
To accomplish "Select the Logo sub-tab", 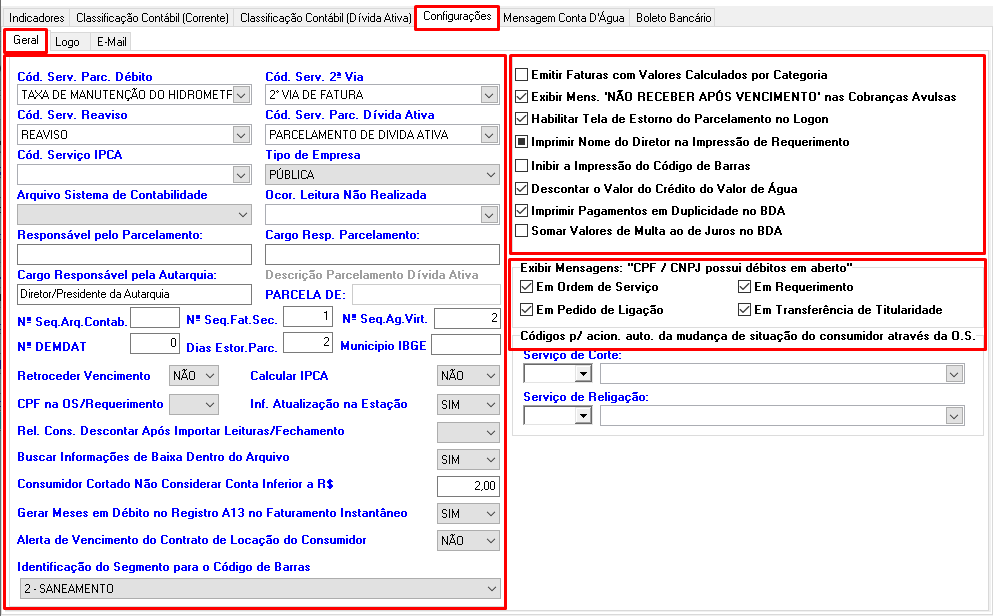I will click(x=68, y=42).
